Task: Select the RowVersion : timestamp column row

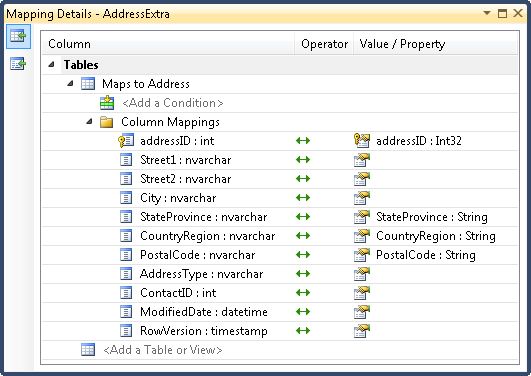Action: pyautogui.click(x=204, y=331)
